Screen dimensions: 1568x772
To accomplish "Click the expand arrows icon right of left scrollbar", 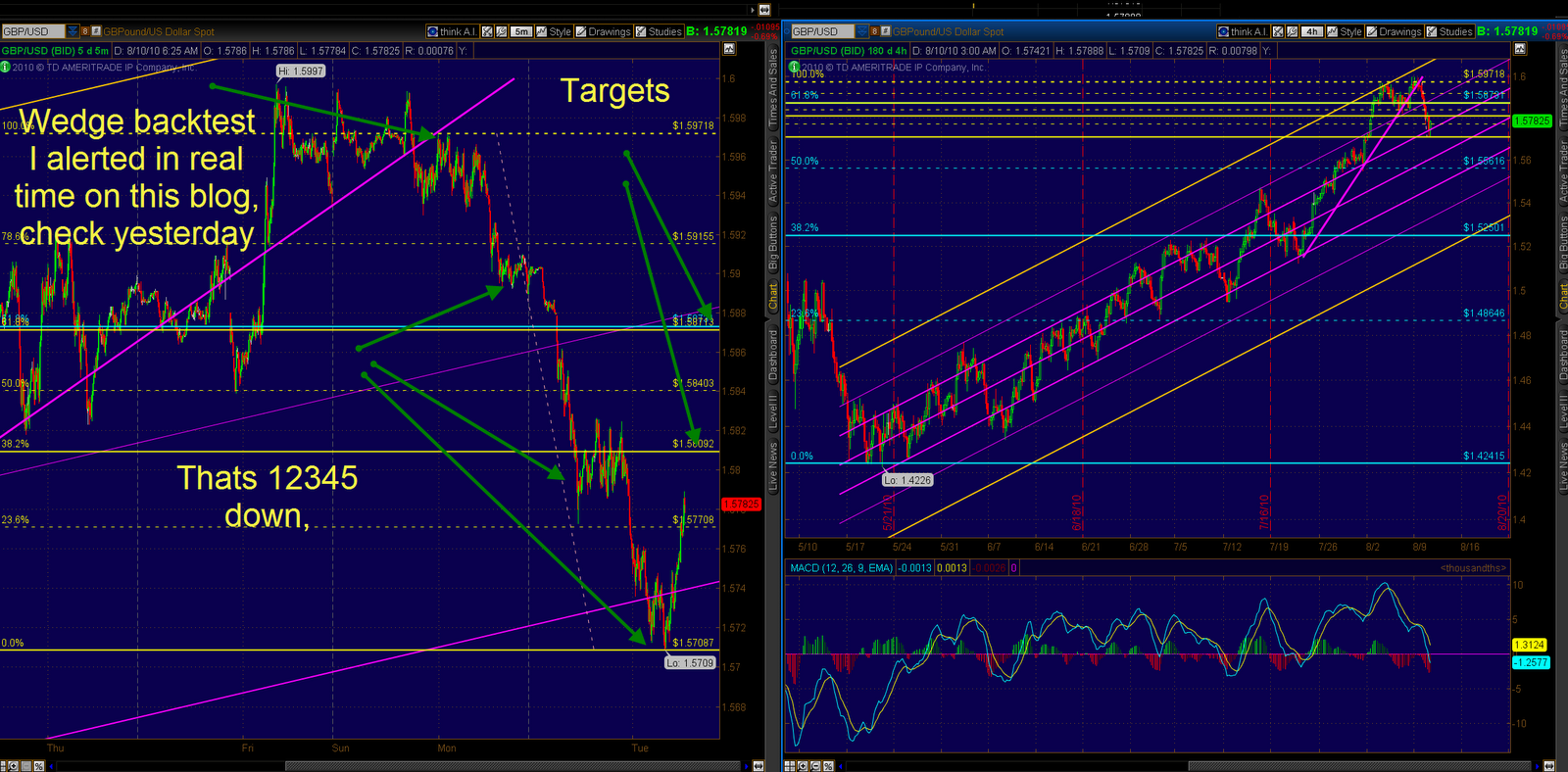I will tap(759, 766).
